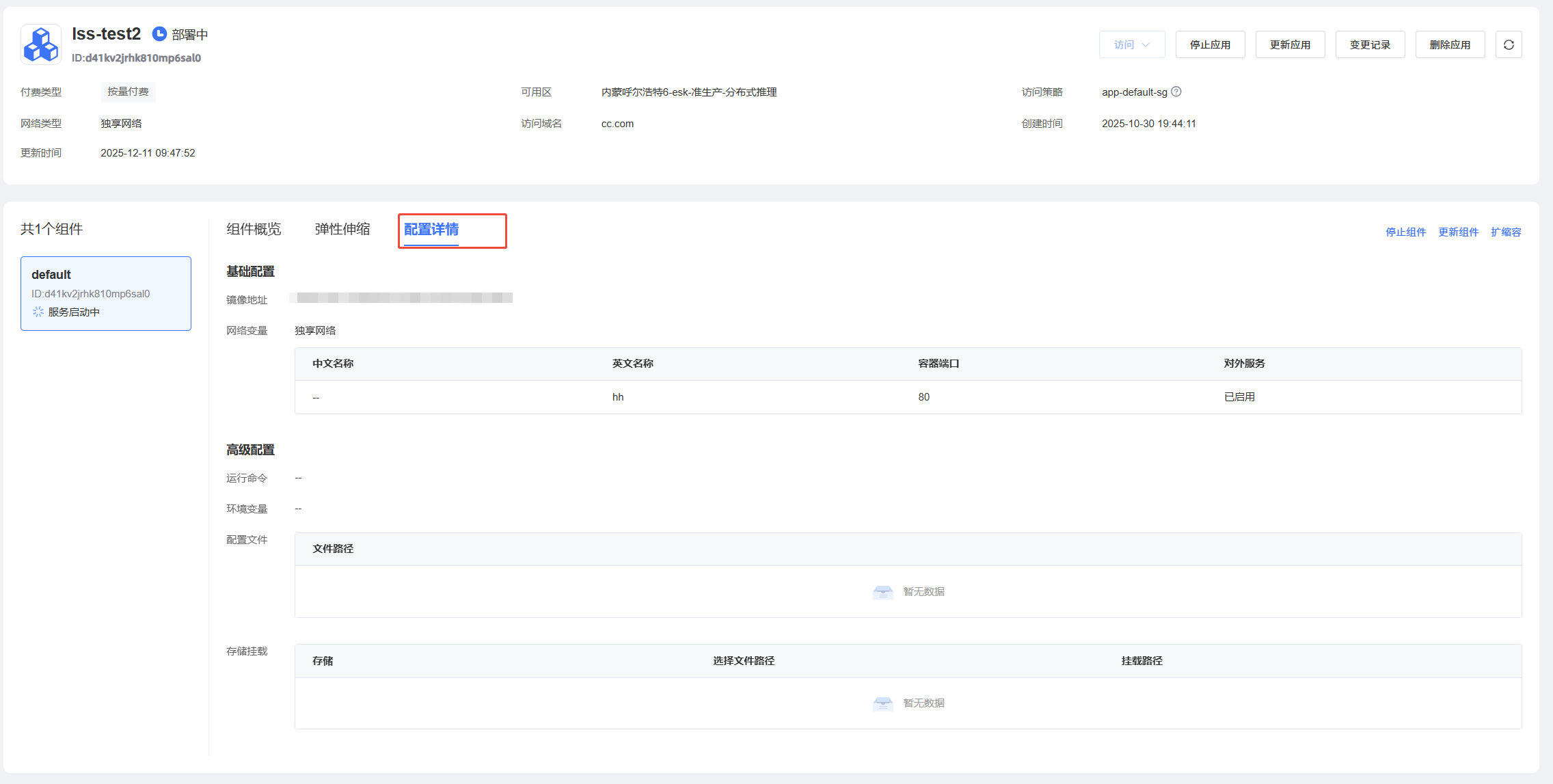This screenshot has height=784, width=1553.
Task: Select the default component card
Action: click(x=106, y=293)
